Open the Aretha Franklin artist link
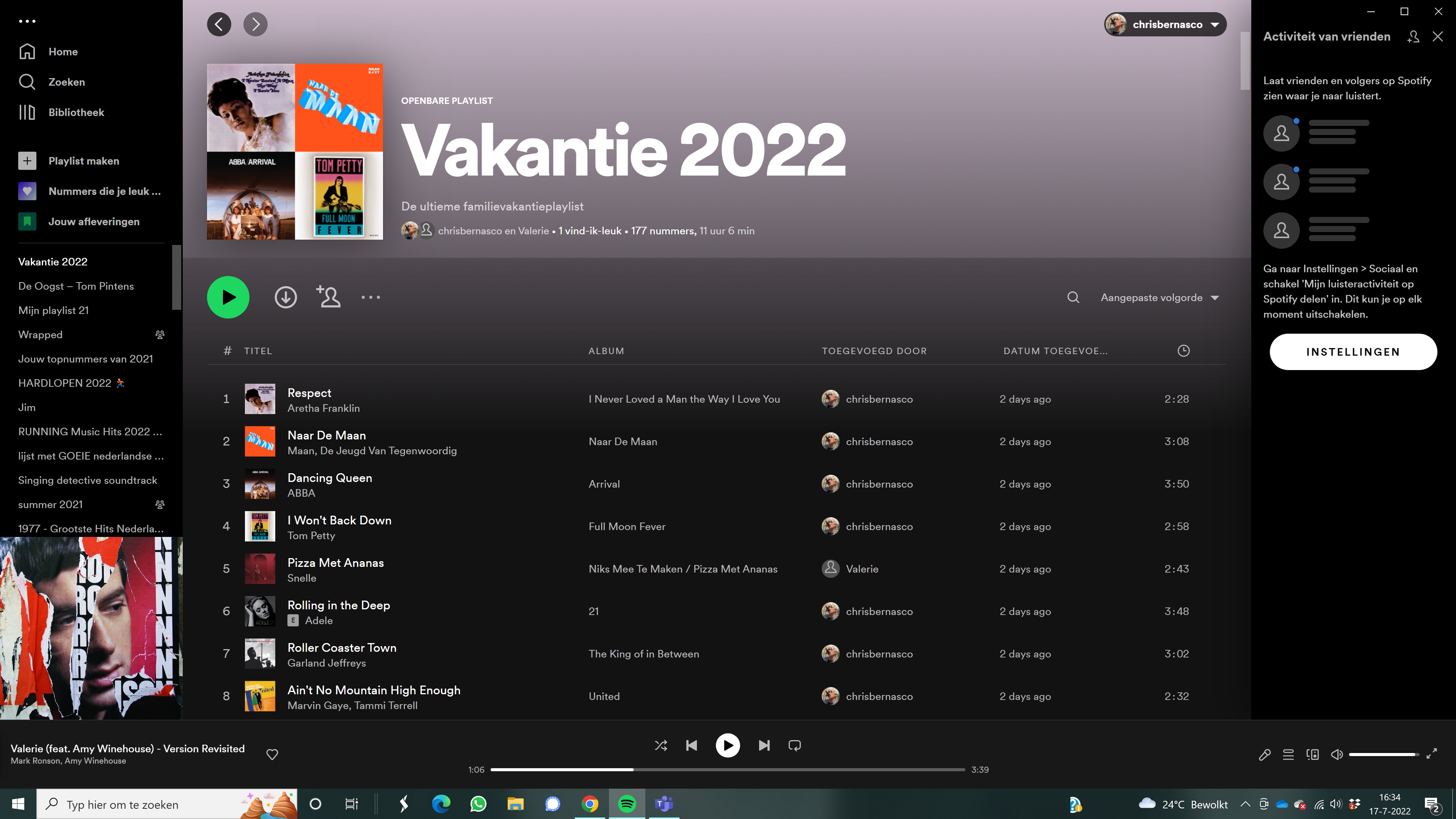 [x=323, y=408]
